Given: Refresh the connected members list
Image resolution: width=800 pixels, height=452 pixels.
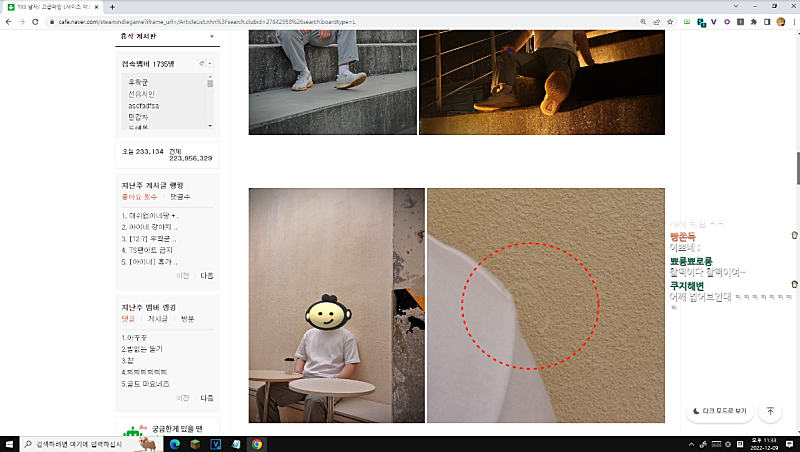Looking at the screenshot, I should pyautogui.click(x=202, y=63).
